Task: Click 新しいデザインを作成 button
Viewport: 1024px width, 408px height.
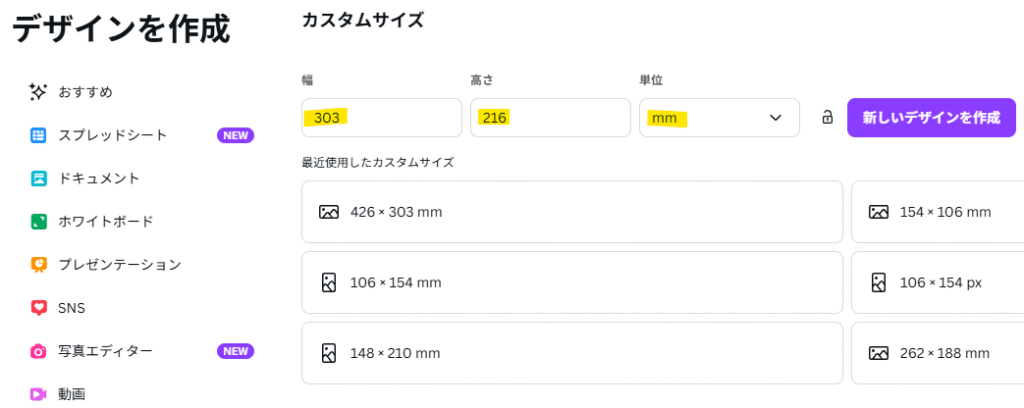Action: coord(931,118)
